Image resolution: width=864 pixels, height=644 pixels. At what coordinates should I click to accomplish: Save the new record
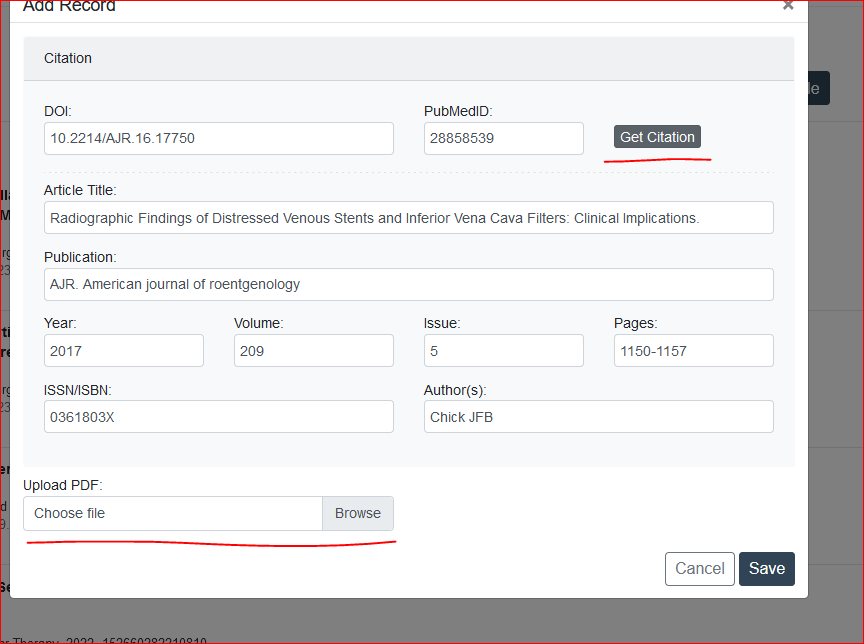pos(766,569)
